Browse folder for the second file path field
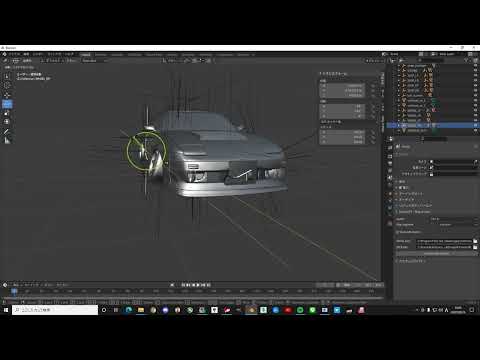This screenshot has width=480, height=360. (475, 247)
